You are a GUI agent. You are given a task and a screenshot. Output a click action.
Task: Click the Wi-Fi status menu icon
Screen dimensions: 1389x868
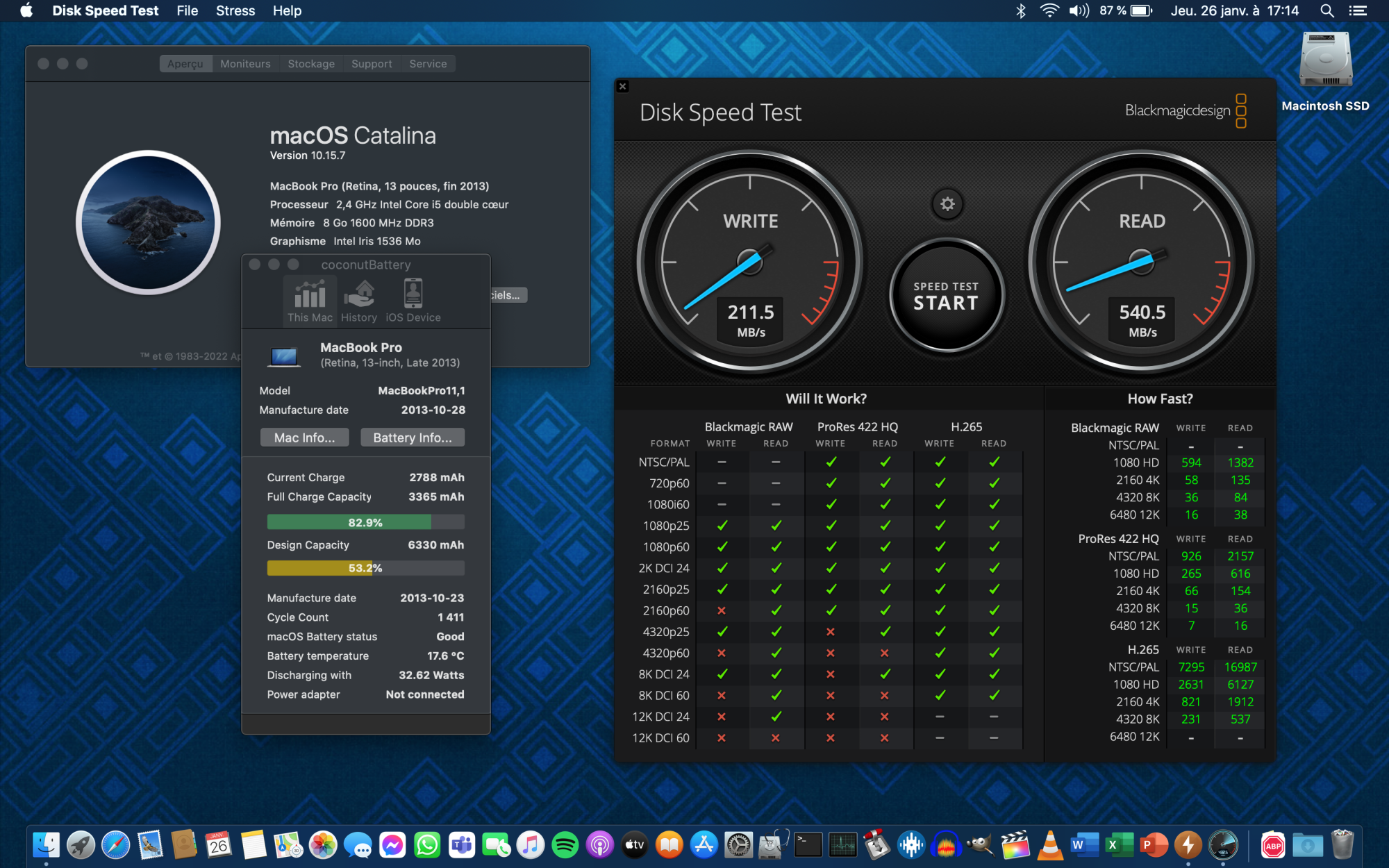point(1049,10)
